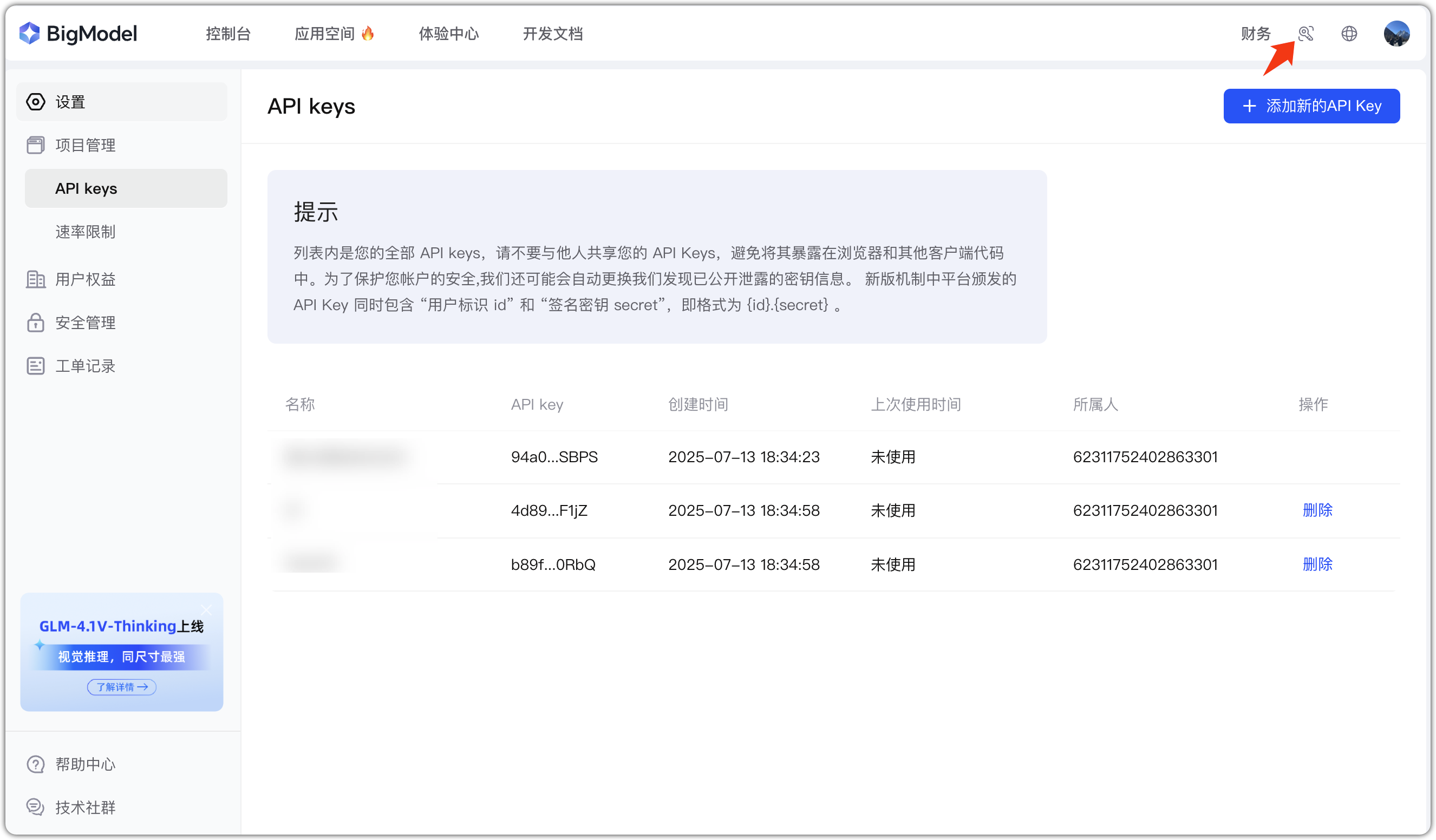The height and width of the screenshot is (840, 1436).
Task: Click the globe language icon
Action: (1349, 34)
